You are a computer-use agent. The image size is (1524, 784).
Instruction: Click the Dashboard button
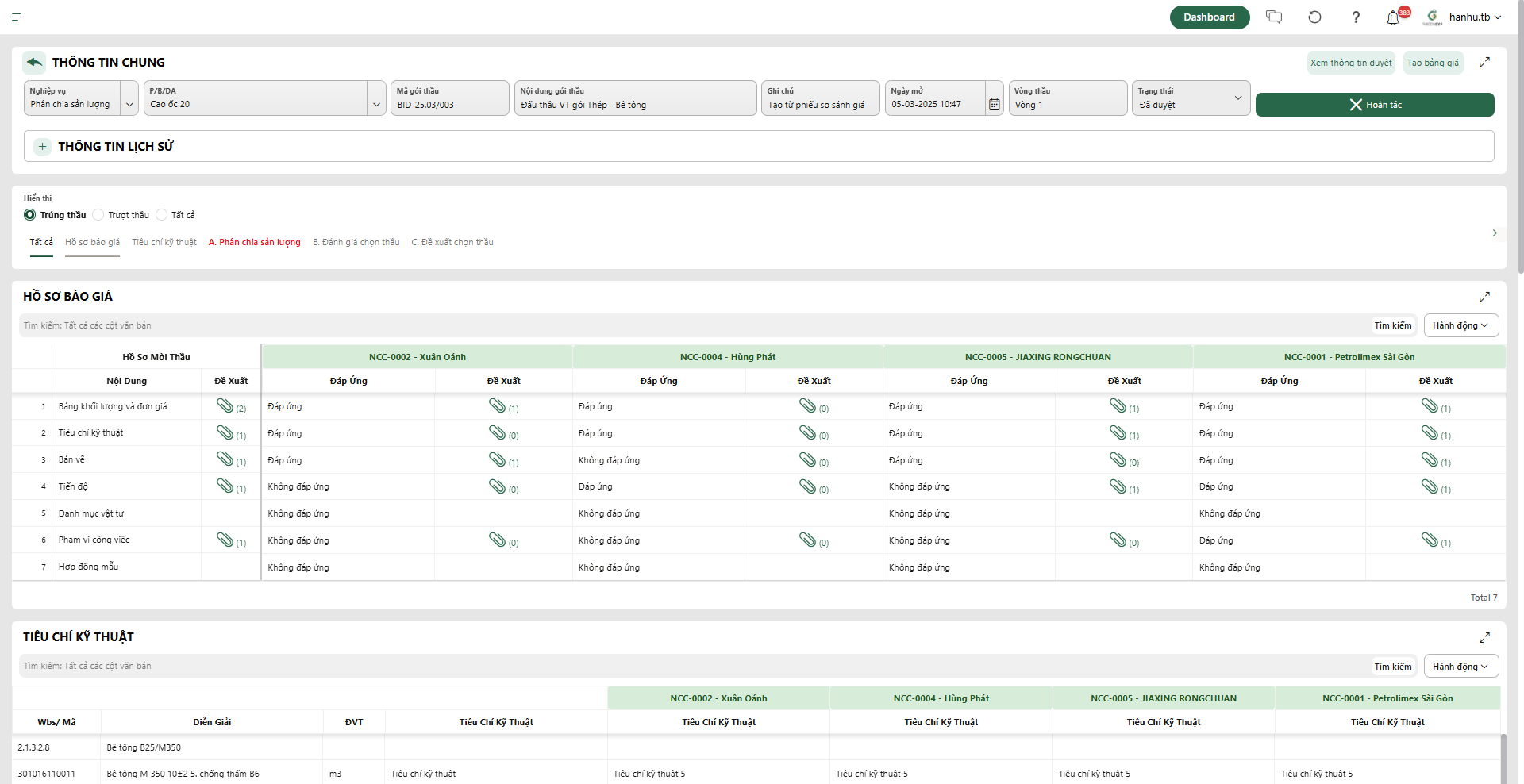1209,17
